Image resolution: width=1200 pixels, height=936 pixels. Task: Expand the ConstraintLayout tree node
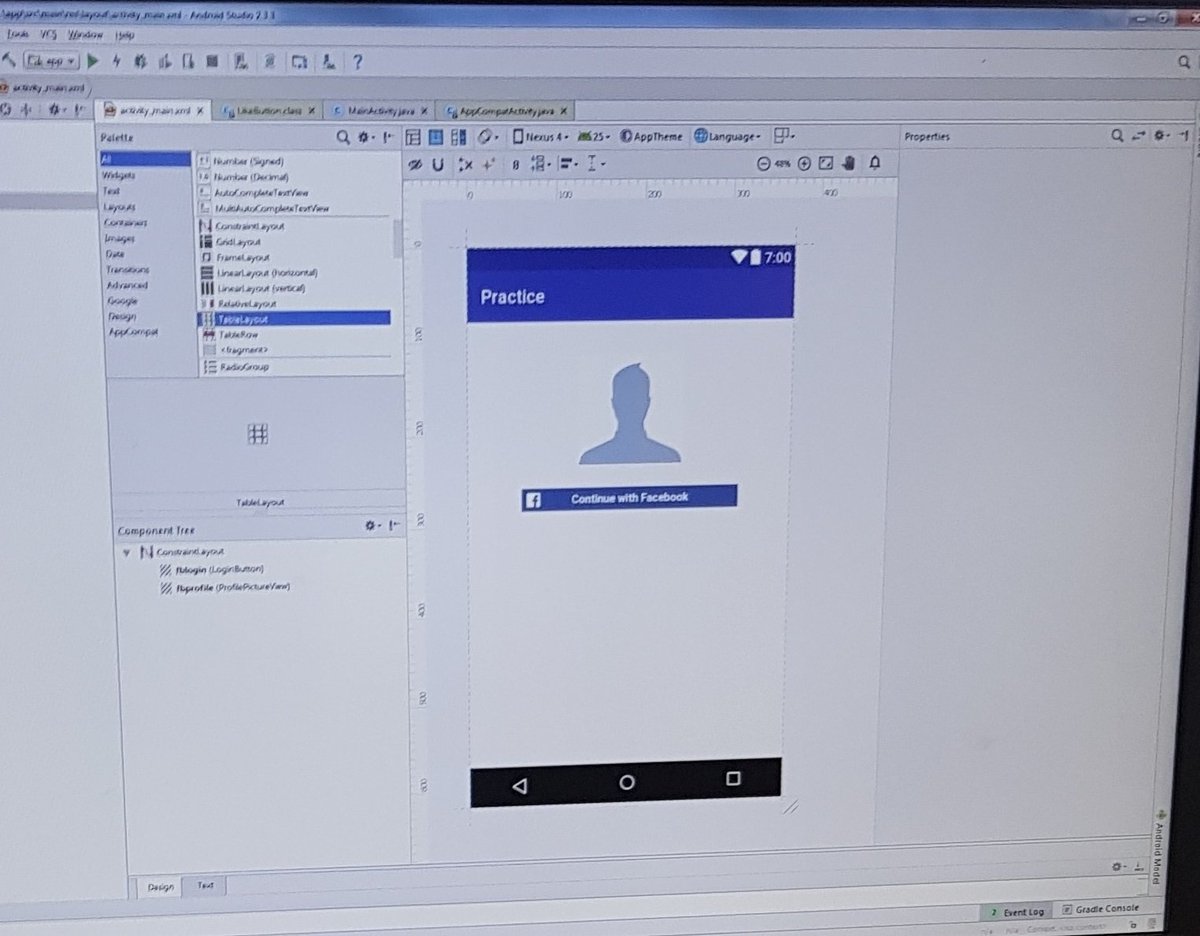click(127, 552)
